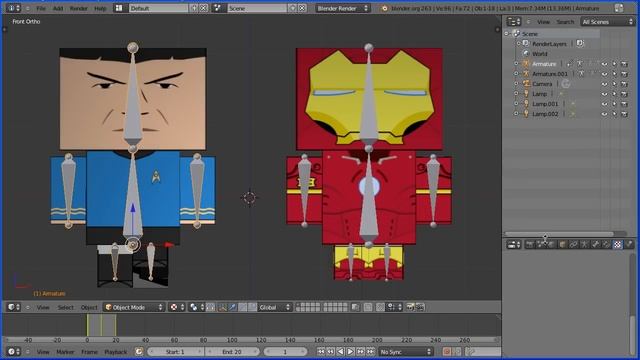Open the Global transform orientation dropdown
This screenshot has height=360, width=640.
click(274, 307)
